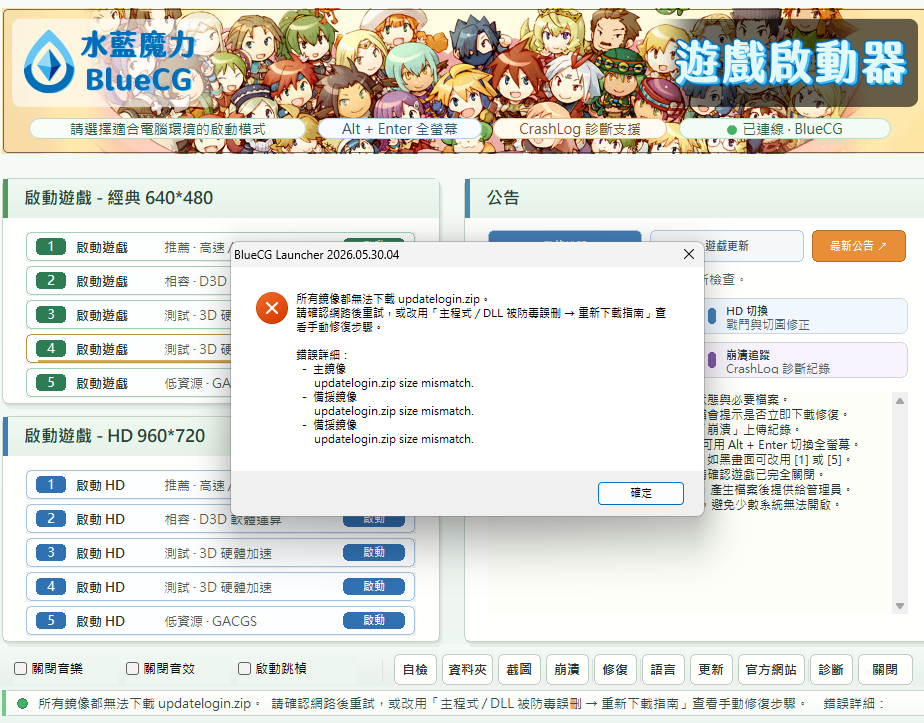This screenshot has height=723, width=924.
Task: Click HD row 4 測試 · 3D 硬體加速 text
Action: (218, 587)
